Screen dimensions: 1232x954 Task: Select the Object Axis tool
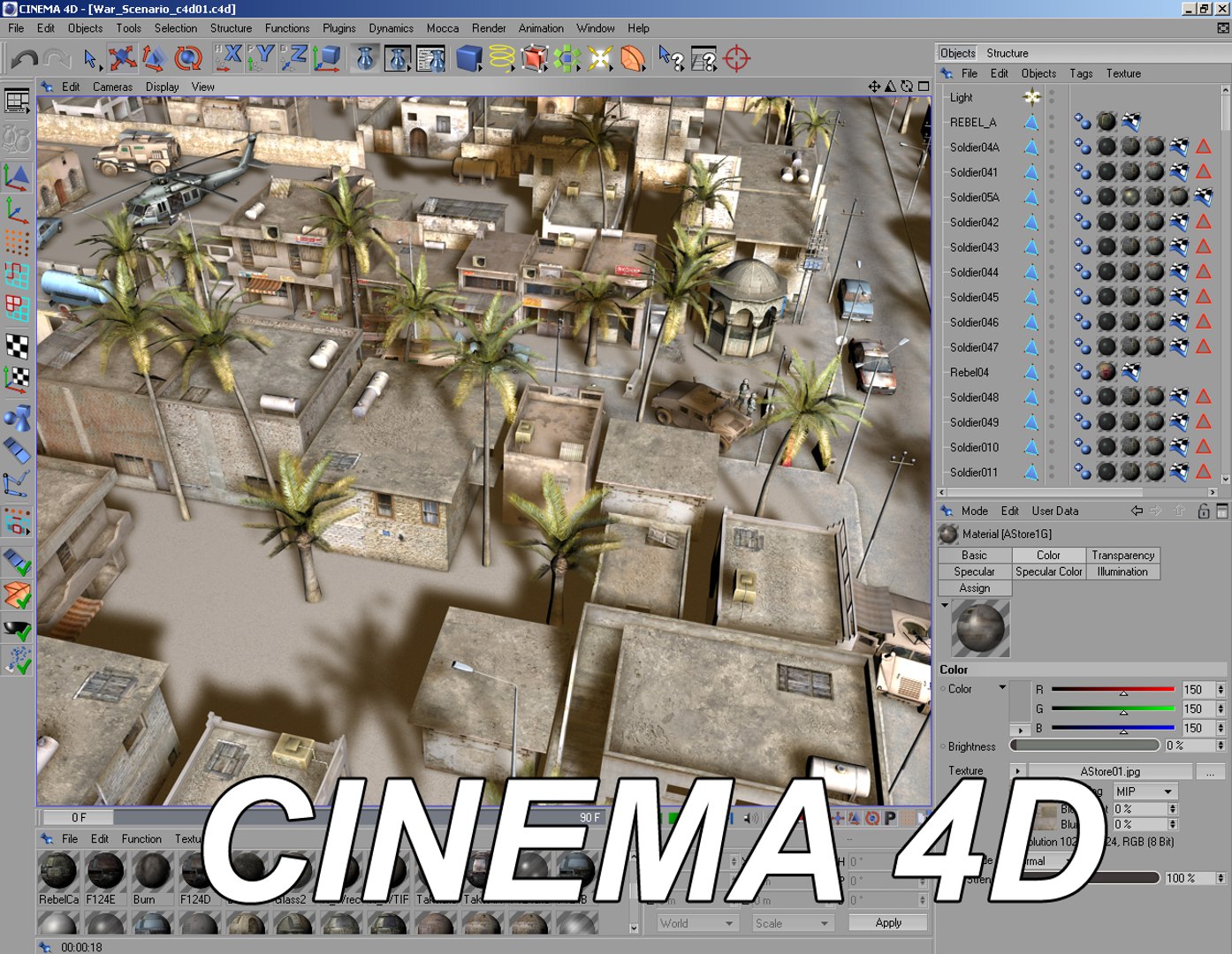[x=17, y=210]
